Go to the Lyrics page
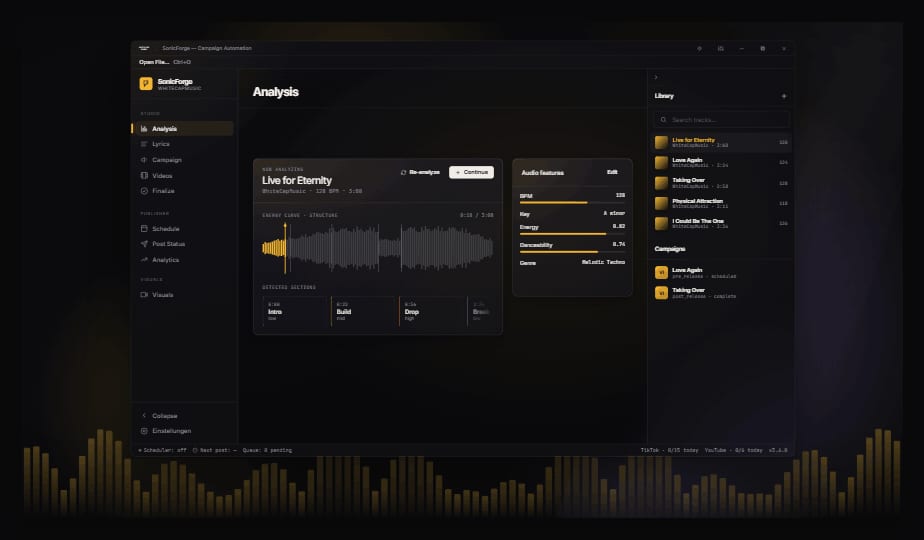 [183, 144]
